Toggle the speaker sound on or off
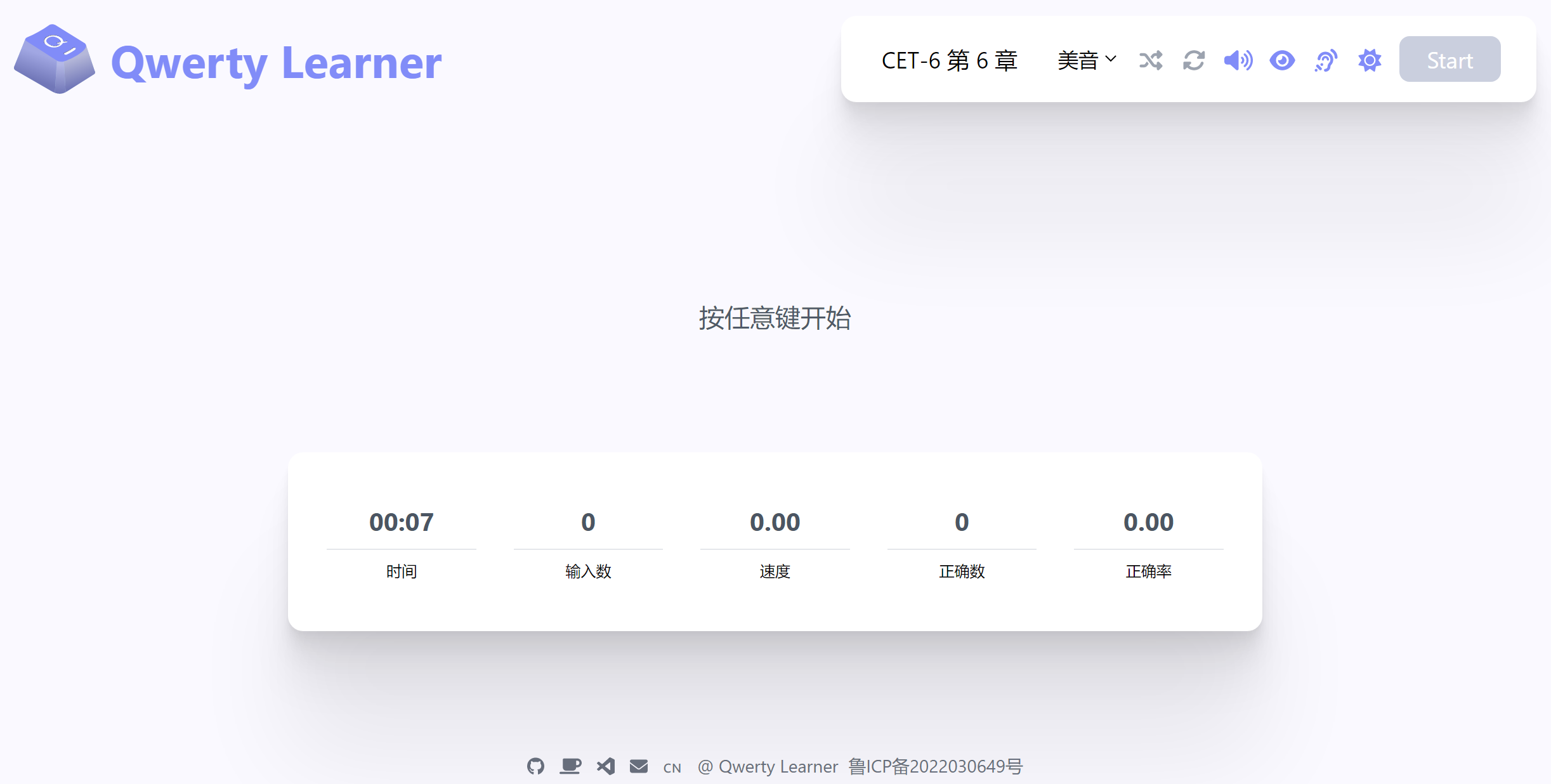The width and height of the screenshot is (1551, 784). pyautogui.click(x=1238, y=60)
